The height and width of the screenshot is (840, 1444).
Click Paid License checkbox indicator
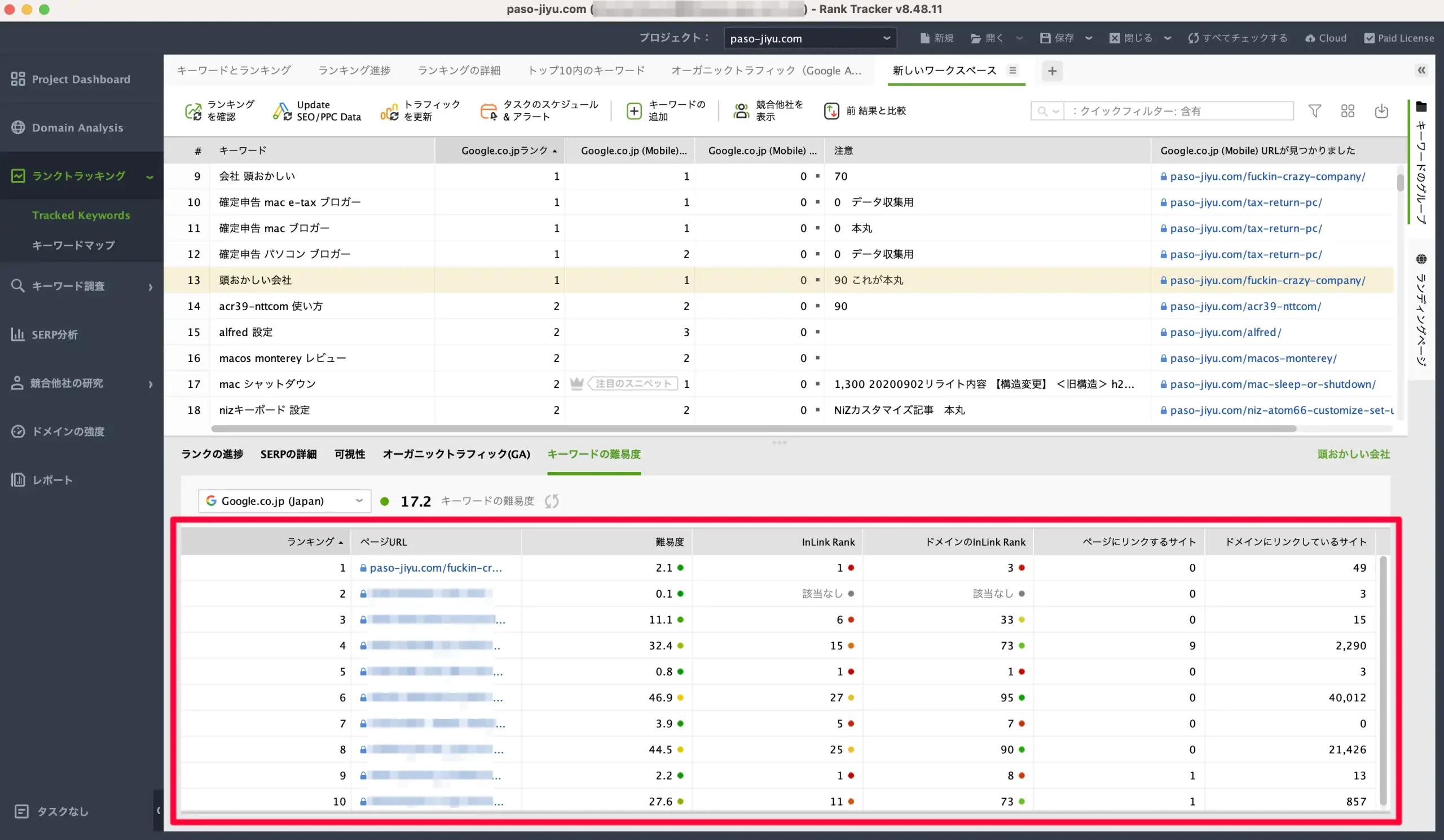click(1369, 38)
